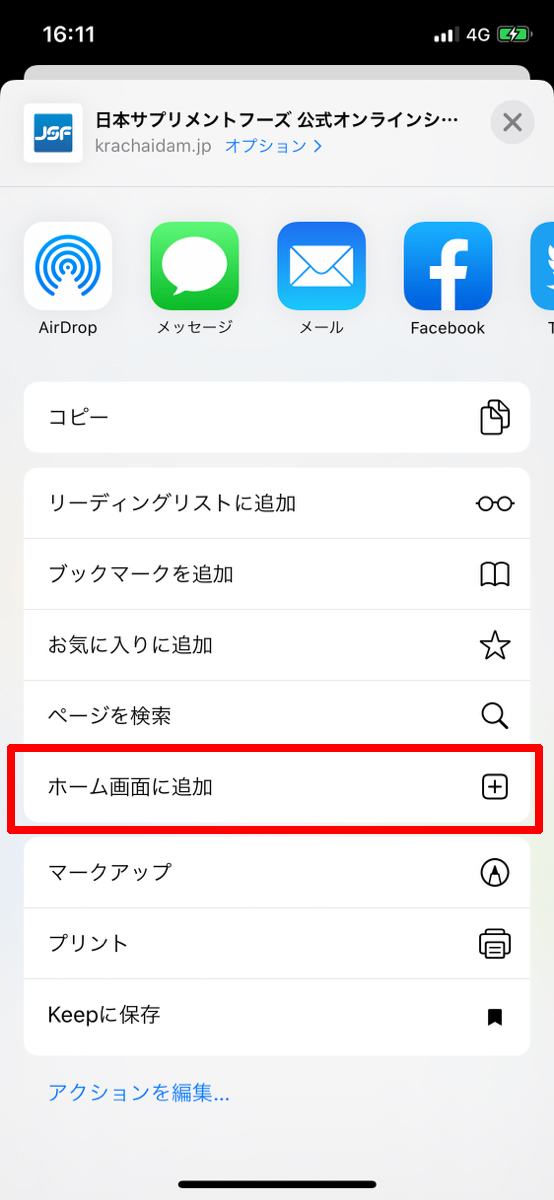Select ホーム画面に追加 menu entry
Viewport: 554px width, 1200px height.
277,787
